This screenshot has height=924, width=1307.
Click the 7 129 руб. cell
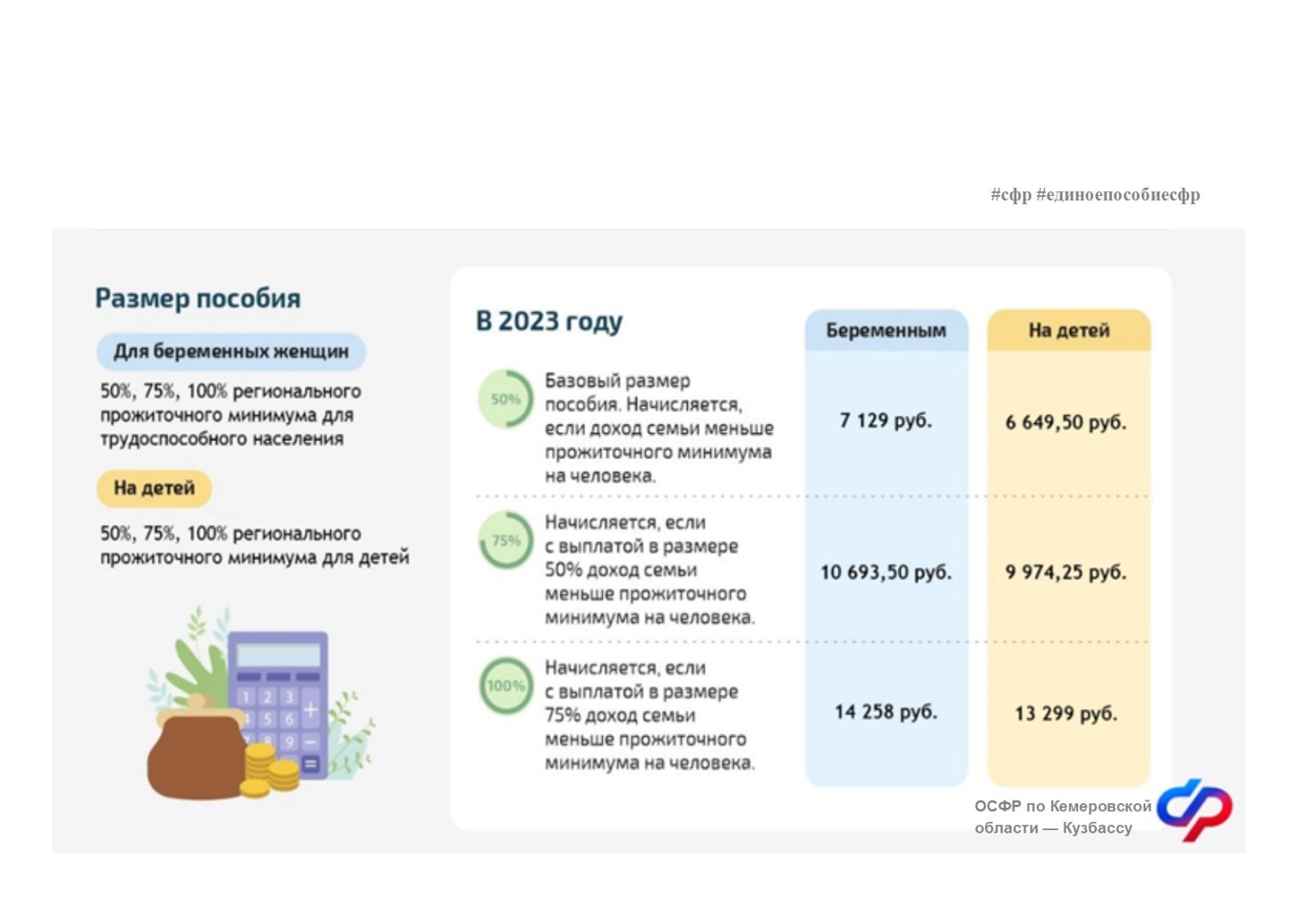pos(886,421)
